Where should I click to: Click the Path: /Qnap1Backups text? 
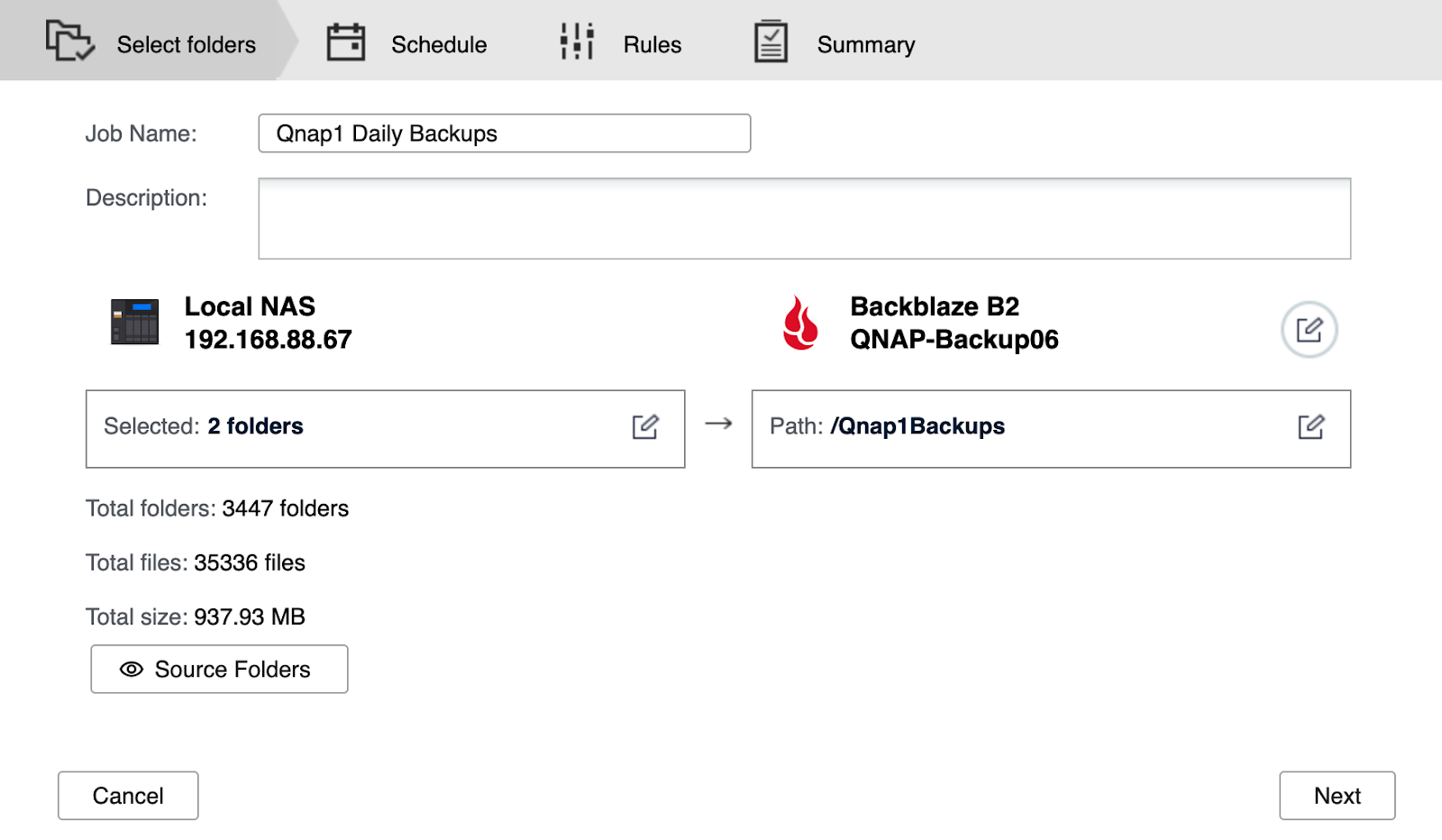coord(887,426)
